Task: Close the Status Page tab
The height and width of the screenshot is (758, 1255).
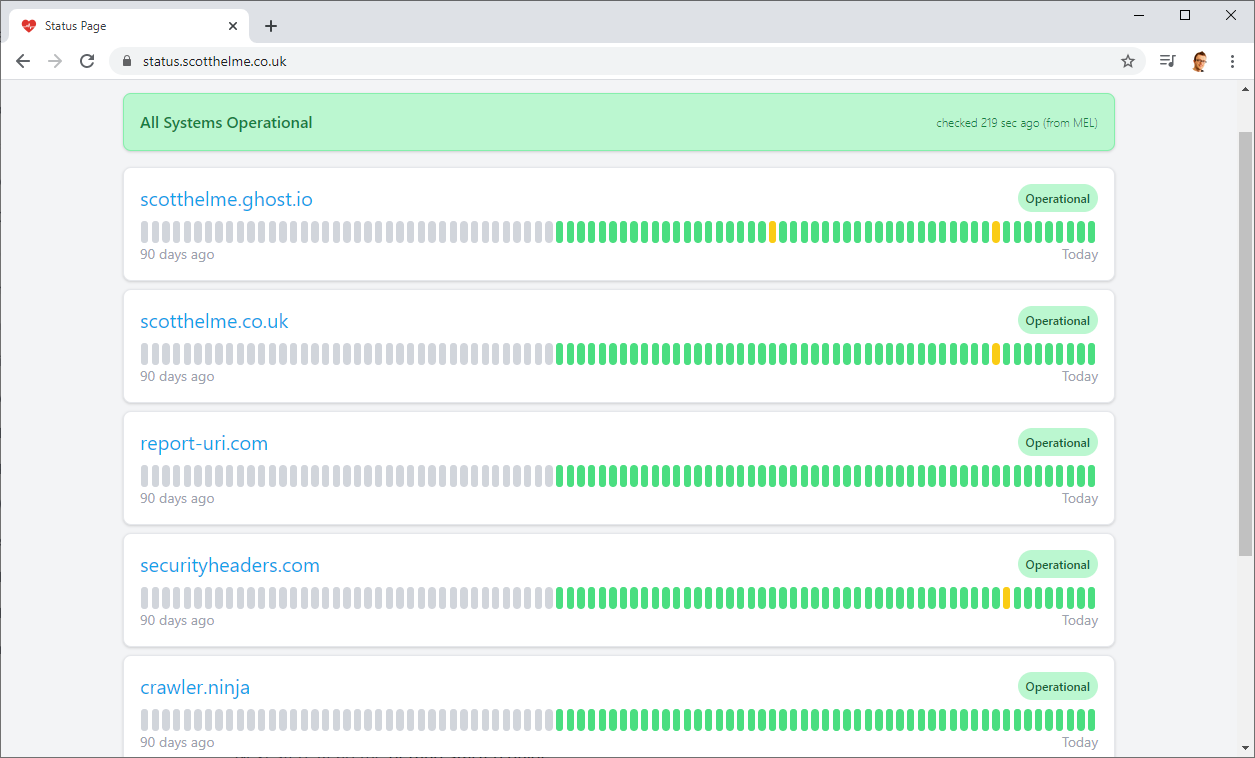Action: click(233, 26)
